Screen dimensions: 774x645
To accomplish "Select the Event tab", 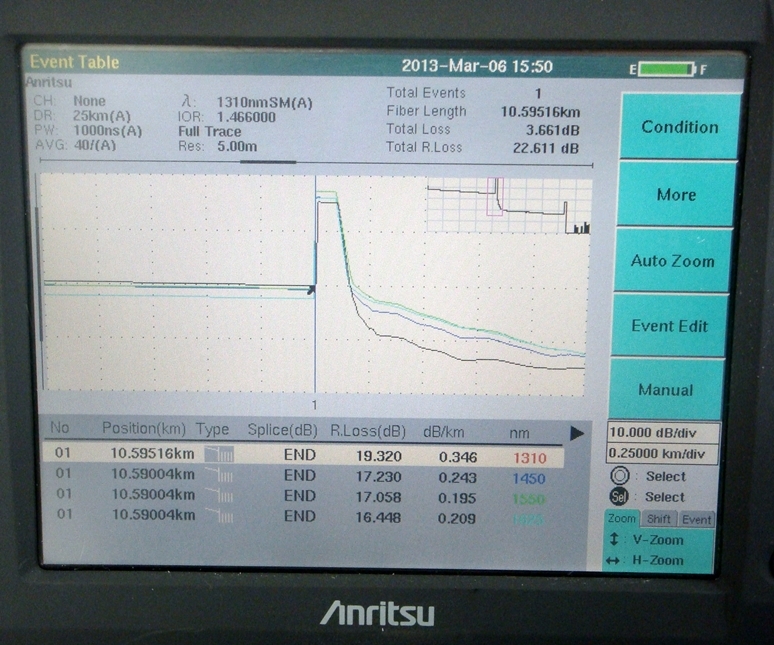I will pyautogui.click(x=696, y=519).
